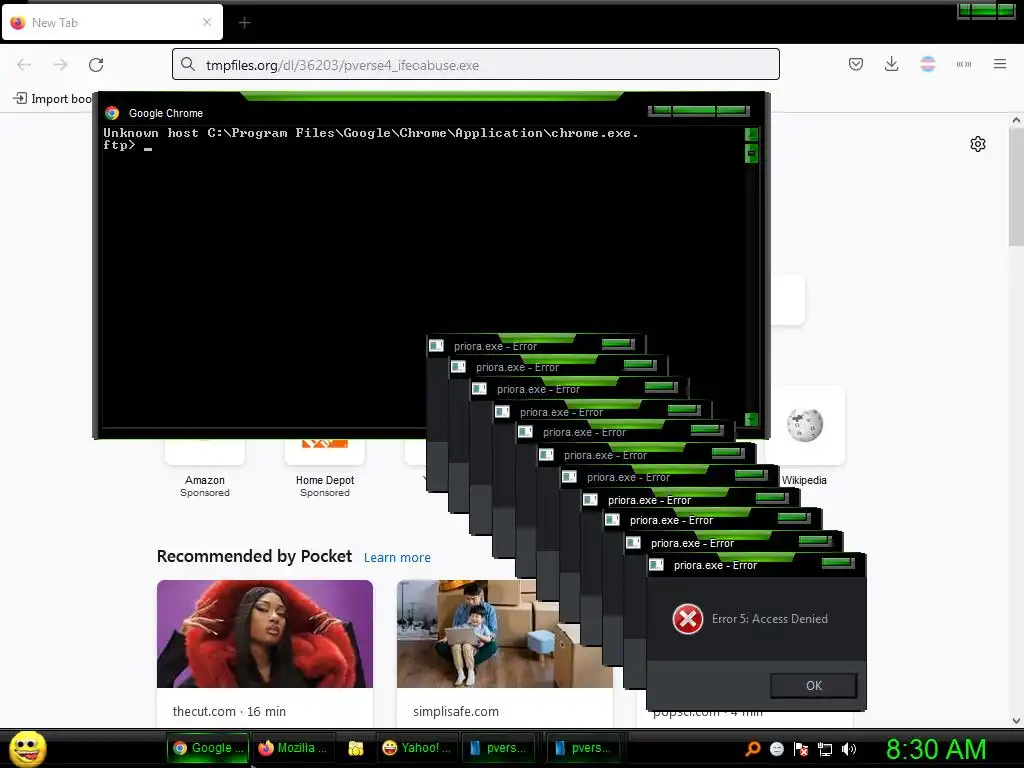The width and height of the screenshot is (1024, 768).
Task: Open the Firefox account avatar icon
Action: click(927, 64)
